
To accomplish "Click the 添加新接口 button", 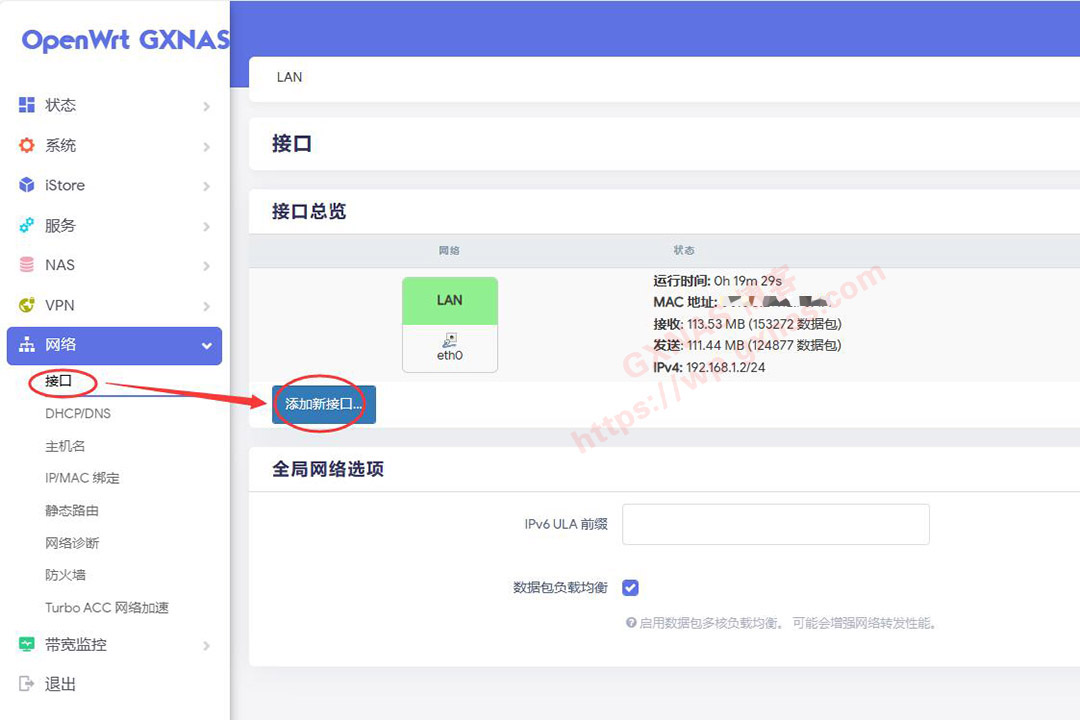I will click(x=323, y=404).
